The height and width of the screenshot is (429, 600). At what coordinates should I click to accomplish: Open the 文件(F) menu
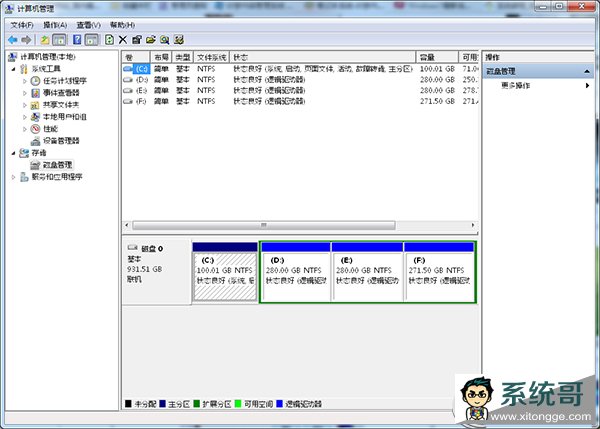point(22,25)
